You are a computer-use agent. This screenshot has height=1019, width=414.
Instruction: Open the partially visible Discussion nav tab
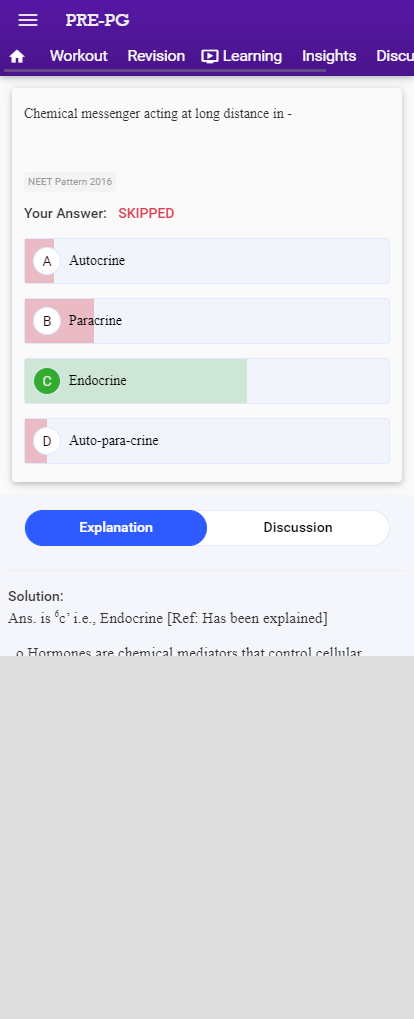395,56
